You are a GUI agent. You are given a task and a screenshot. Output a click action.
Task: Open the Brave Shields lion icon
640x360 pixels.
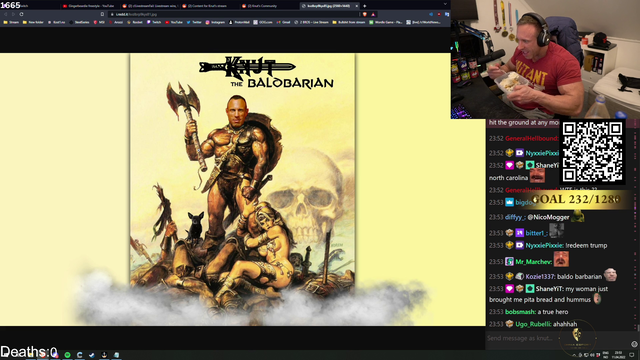[365, 14]
